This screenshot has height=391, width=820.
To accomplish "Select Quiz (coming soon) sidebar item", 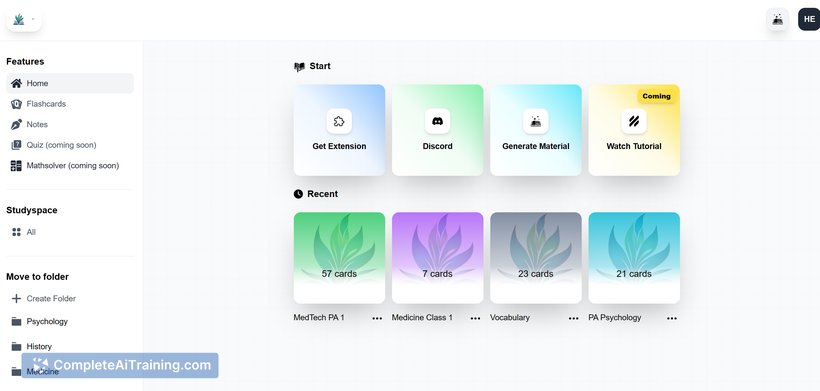I will pos(70,145).
